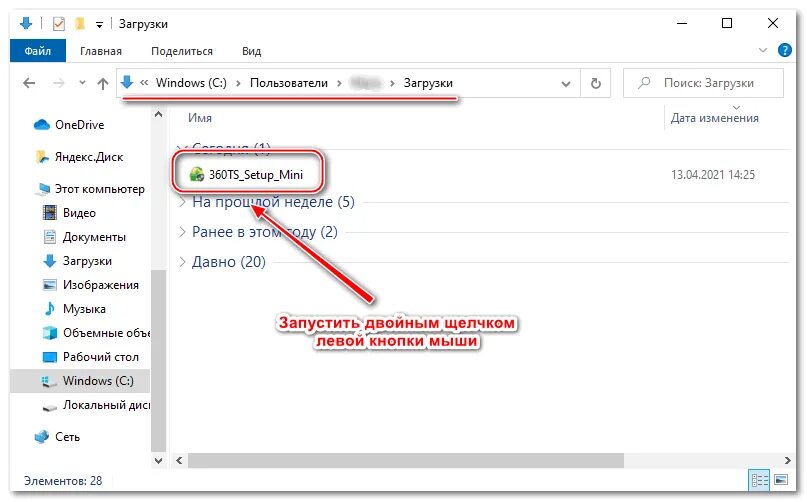Click the 360TS_Setup_Mini file icon

click(x=197, y=175)
